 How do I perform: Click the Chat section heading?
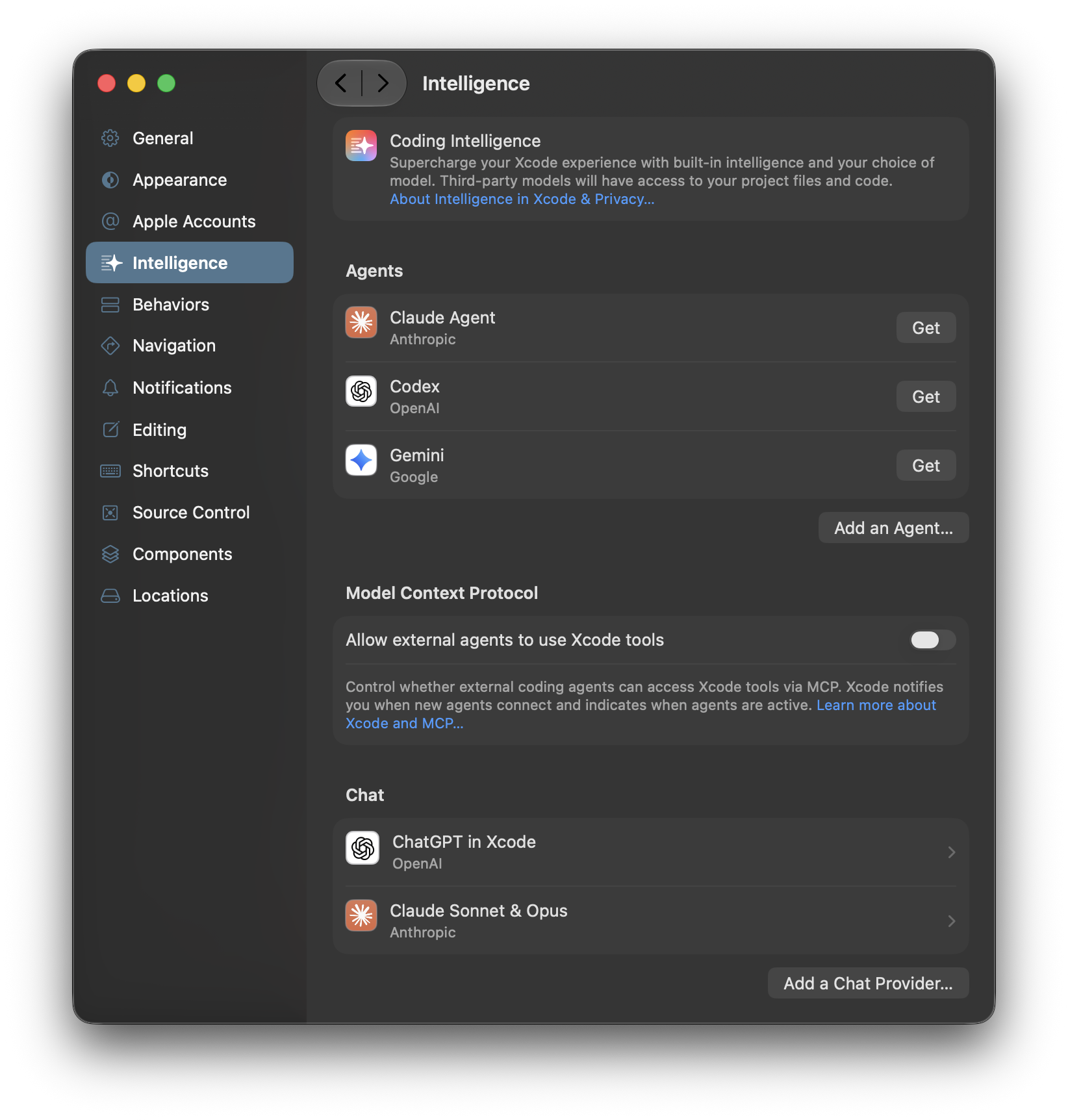click(x=364, y=795)
